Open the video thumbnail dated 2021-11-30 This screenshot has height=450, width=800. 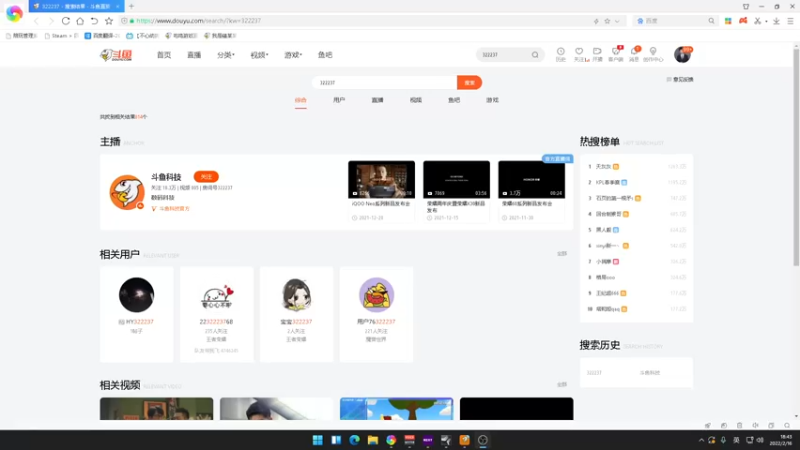[x=531, y=180]
